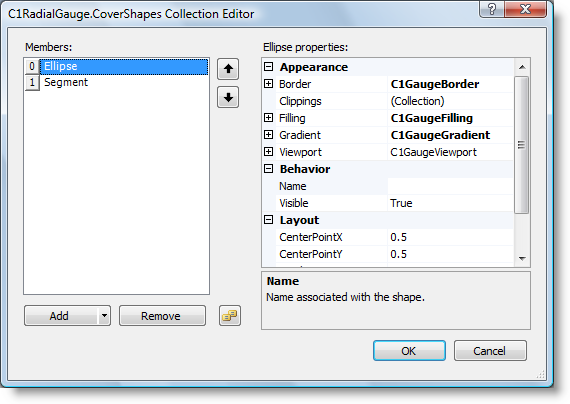The width and height of the screenshot is (570, 404).
Task: Click the Layout category header
Action: [299, 220]
